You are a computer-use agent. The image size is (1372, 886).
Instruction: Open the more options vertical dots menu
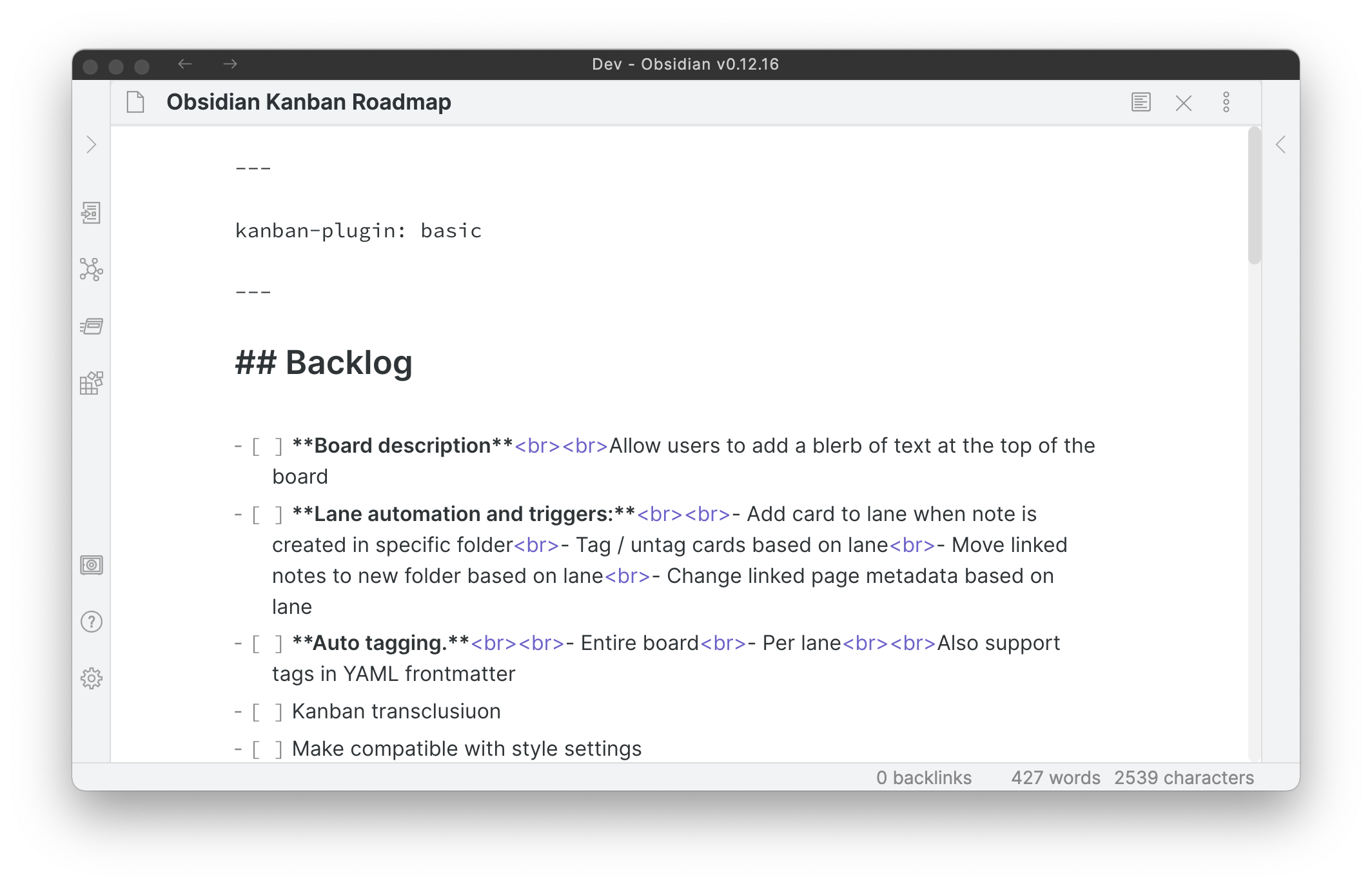1226,102
